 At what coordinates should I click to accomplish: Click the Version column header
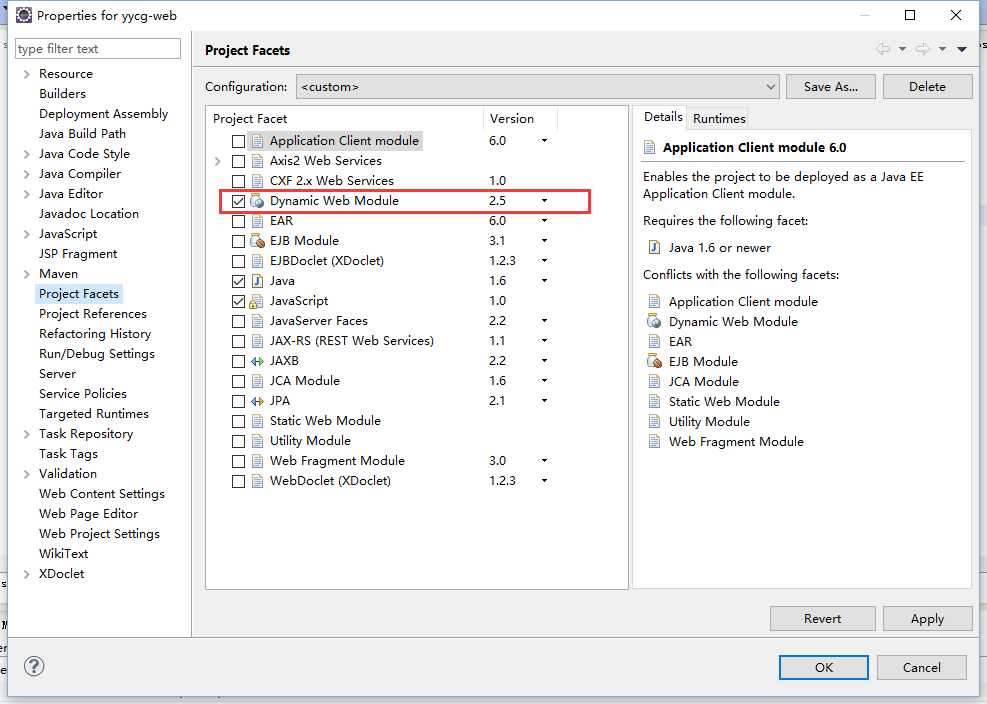[520, 118]
